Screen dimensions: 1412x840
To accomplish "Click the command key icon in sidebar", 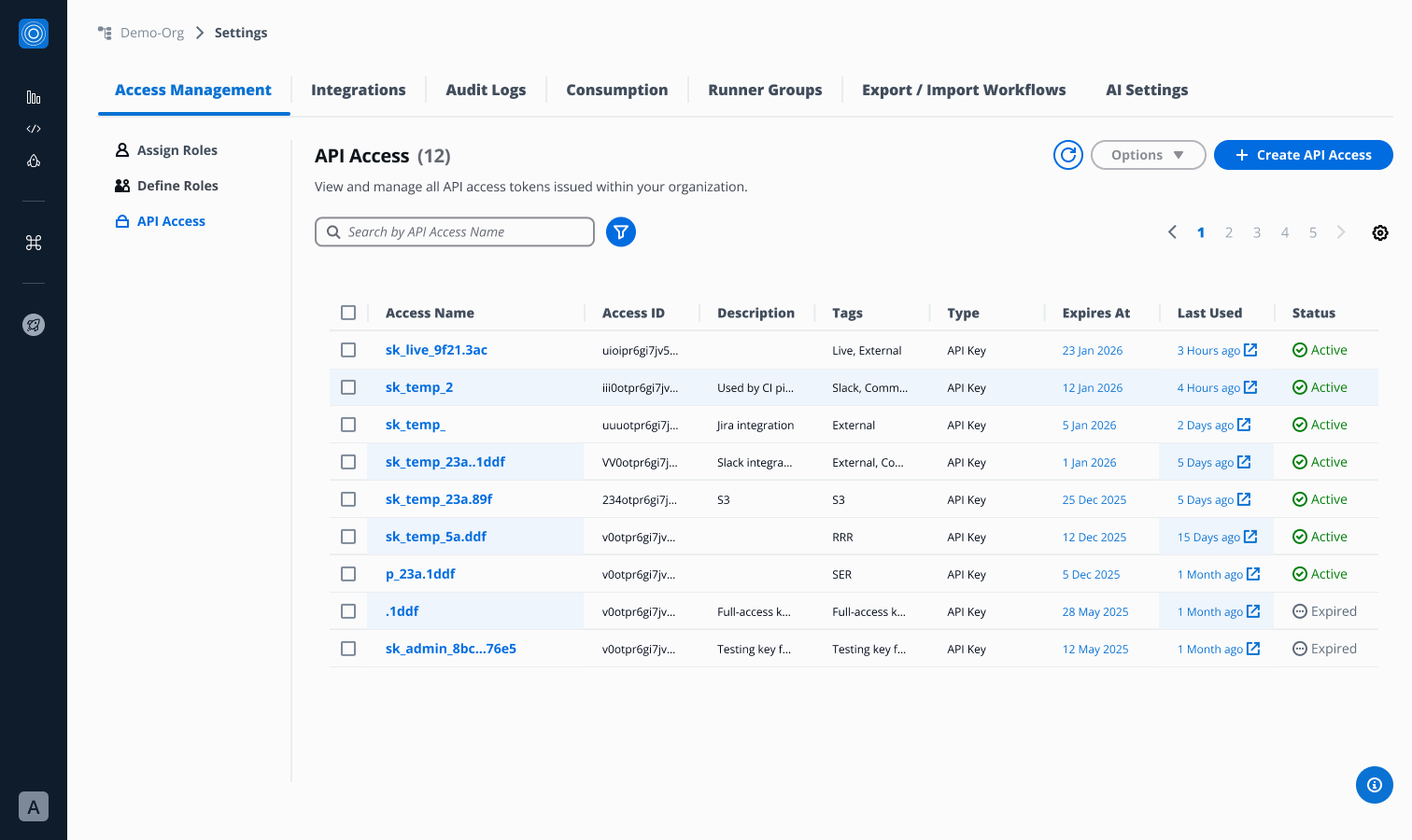I will [34, 243].
